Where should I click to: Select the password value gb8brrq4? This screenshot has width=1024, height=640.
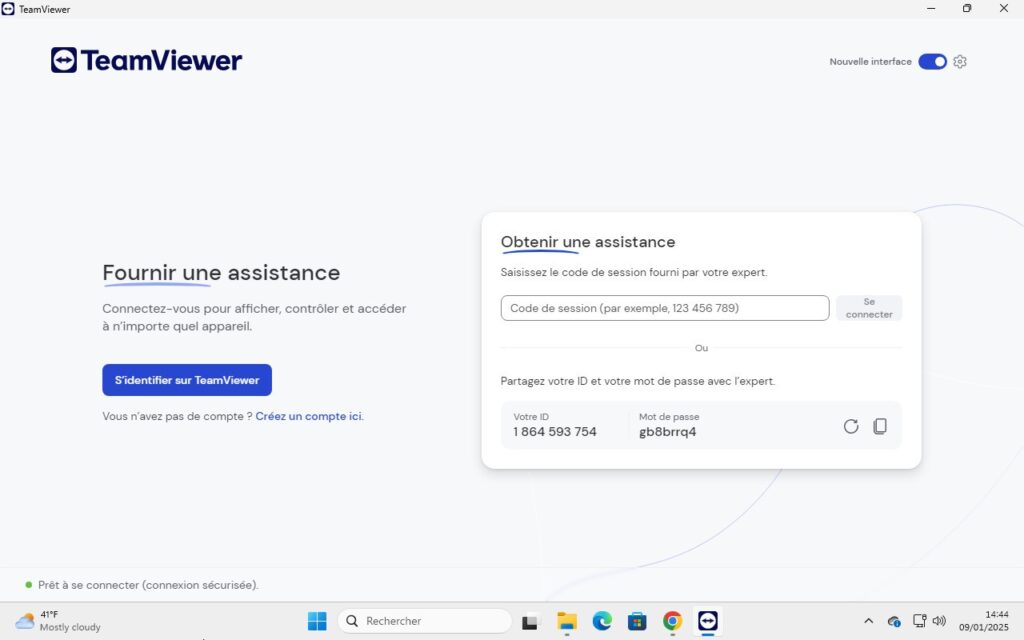[x=667, y=432]
